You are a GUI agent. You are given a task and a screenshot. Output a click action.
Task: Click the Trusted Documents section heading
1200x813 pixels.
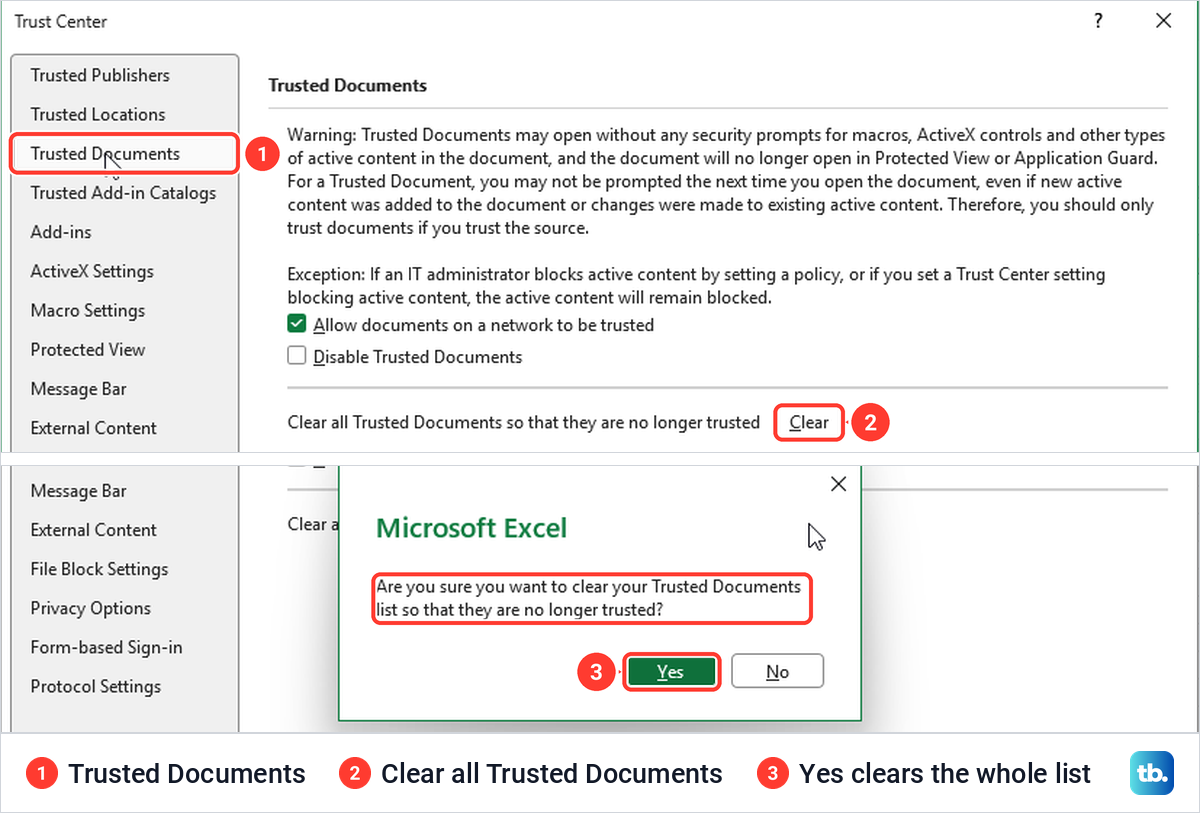tap(348, 85)
